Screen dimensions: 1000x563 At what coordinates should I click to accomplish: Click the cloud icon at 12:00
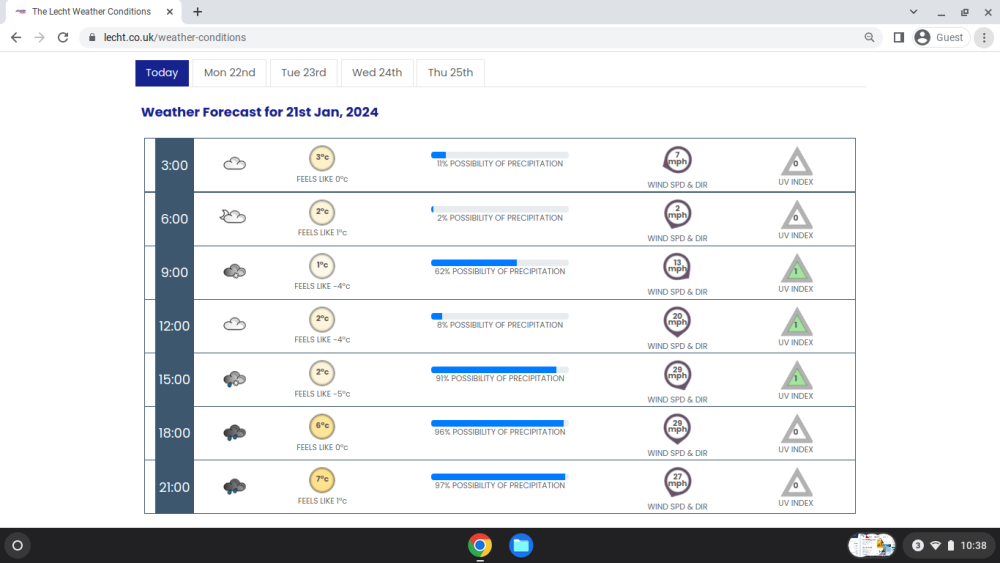[235, 325]
